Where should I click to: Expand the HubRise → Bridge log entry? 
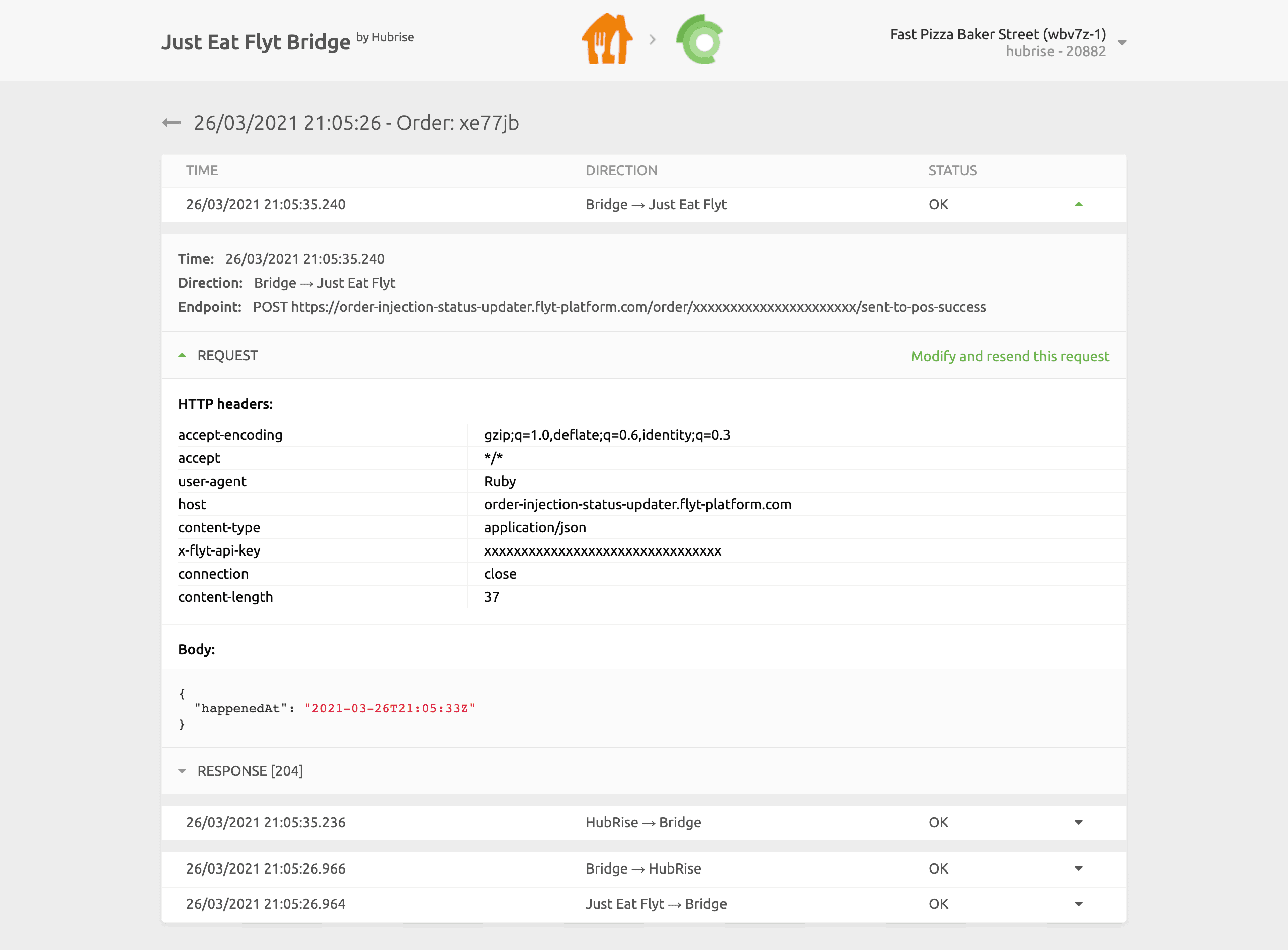click(x=1080, y=822)
